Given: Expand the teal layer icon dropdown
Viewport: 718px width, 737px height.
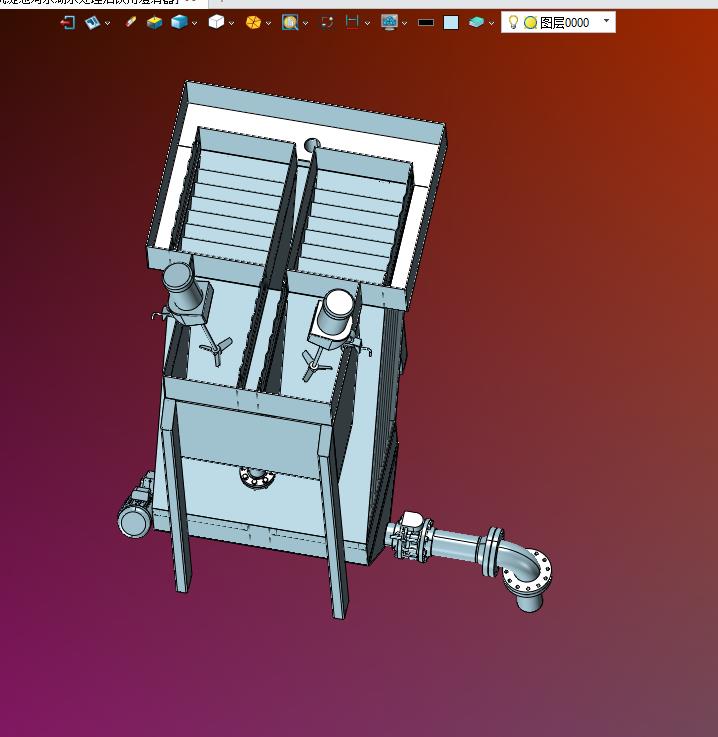Looking at the screenshot, I should 492,23.
